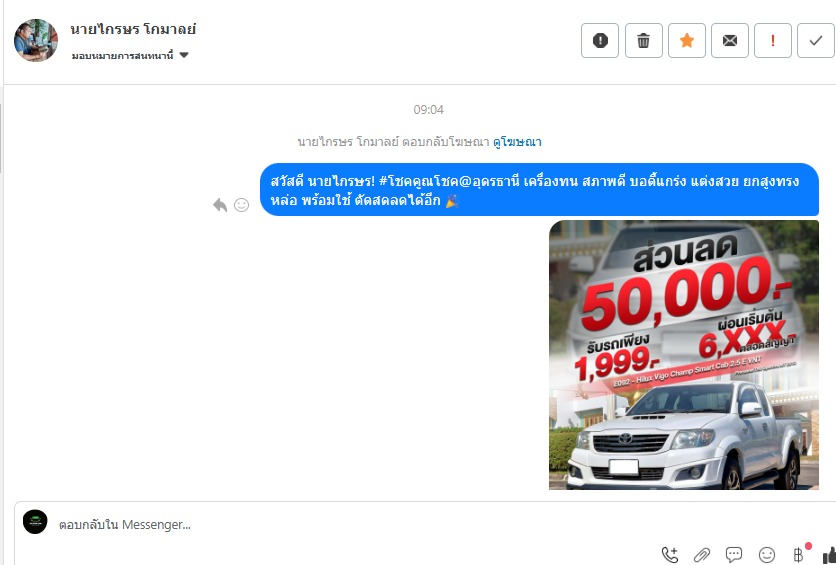Toggle the orange star follow-up icon

click(x=687, y=41)
